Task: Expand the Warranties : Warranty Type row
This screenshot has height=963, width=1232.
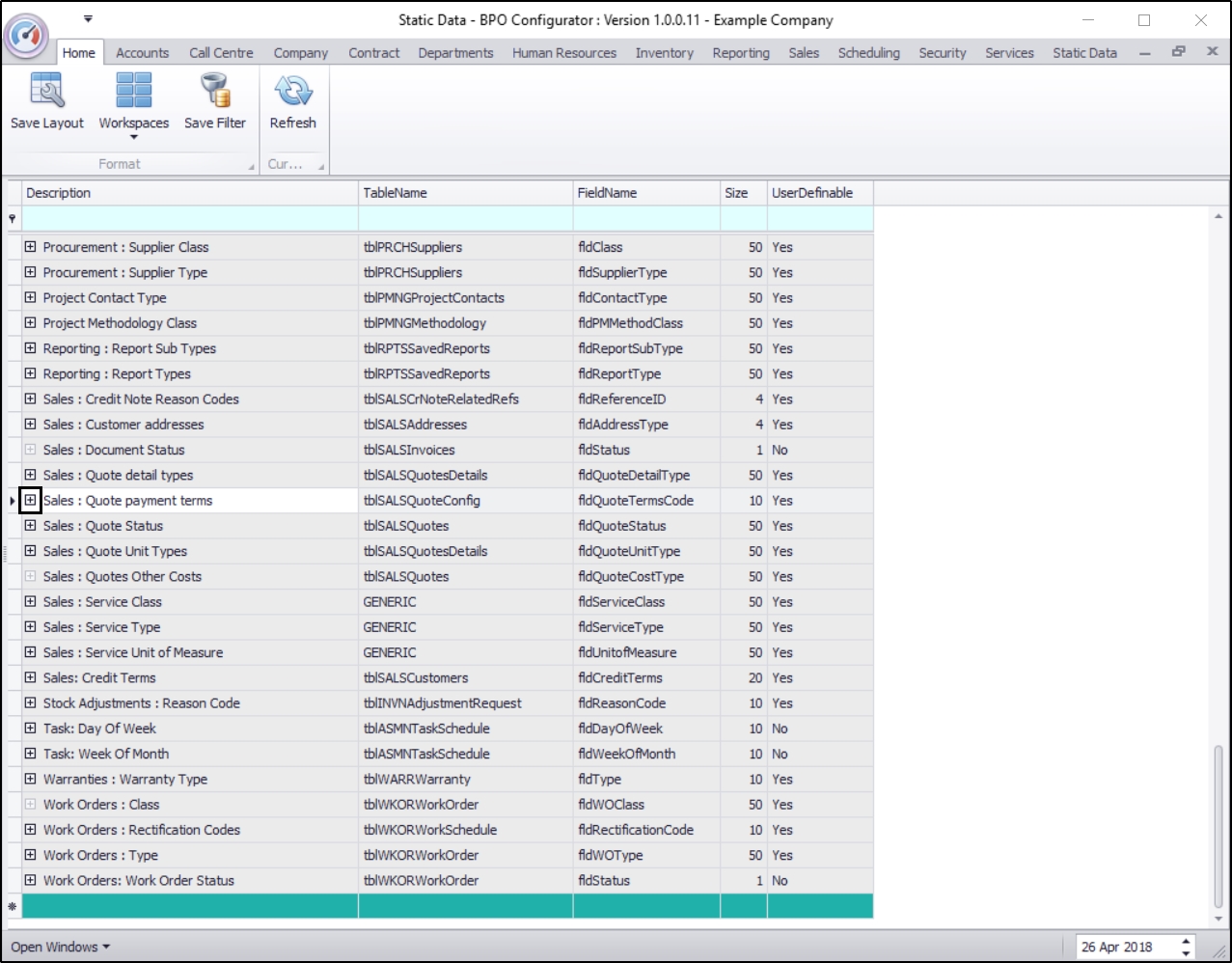Action: (x=30, y=779)
